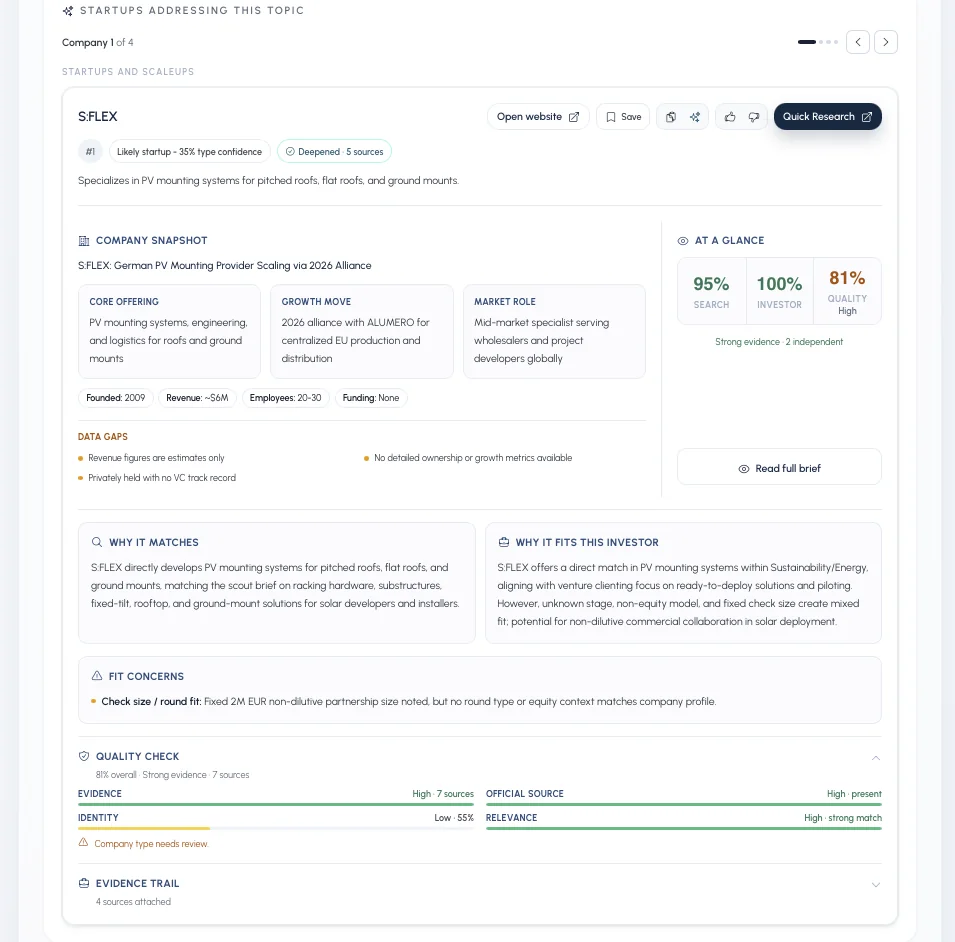Select the 81% Quality High score

pyautogui.click(x=847, y=291)
